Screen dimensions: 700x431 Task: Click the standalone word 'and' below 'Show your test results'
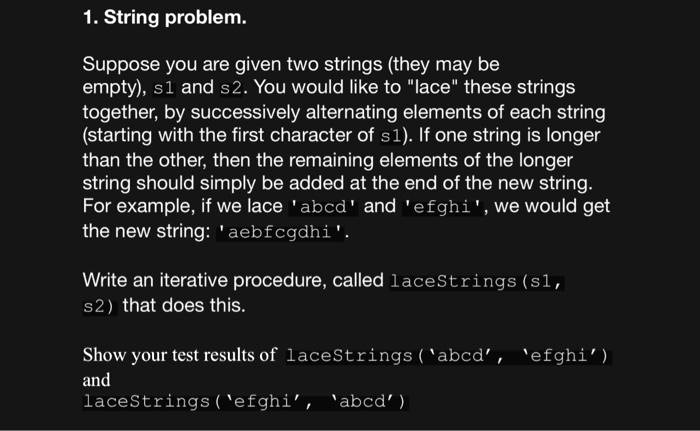pos(96,380)
